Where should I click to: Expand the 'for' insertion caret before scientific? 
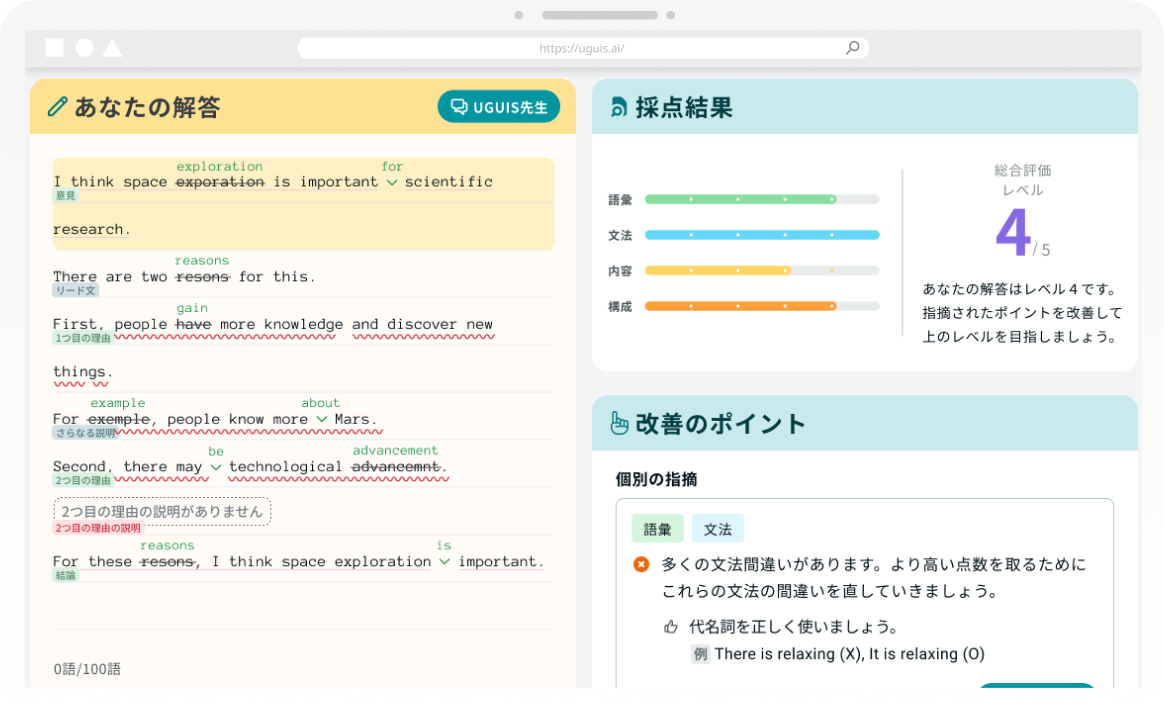[x=392, y=183]
